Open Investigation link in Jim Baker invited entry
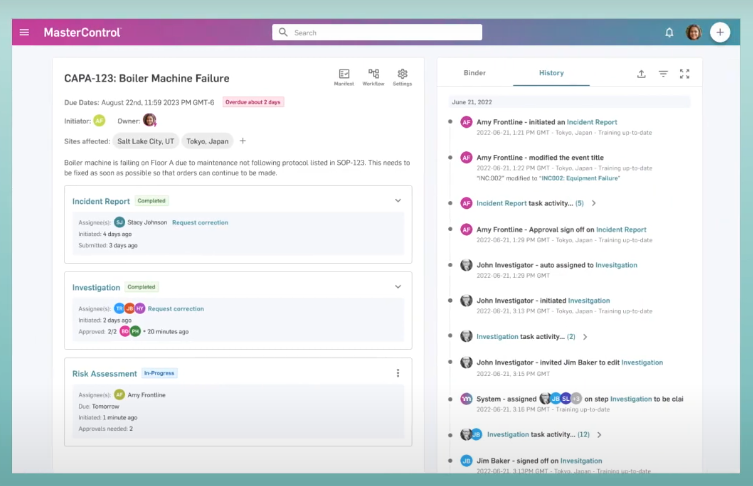The height and width of the screenshot is (486, 753). coord(642,363)
